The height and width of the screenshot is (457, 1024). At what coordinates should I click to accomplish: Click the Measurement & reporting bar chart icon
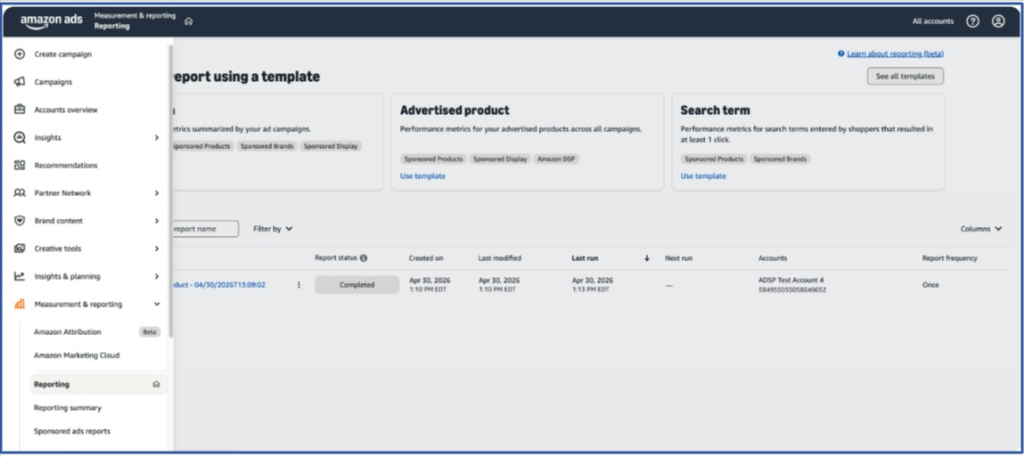pos(20,304)
